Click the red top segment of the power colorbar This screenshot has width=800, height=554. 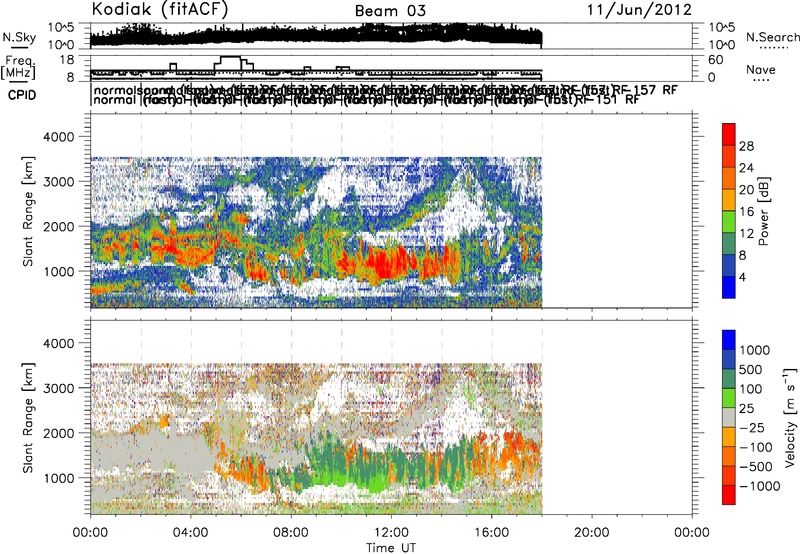pos(729,135)
